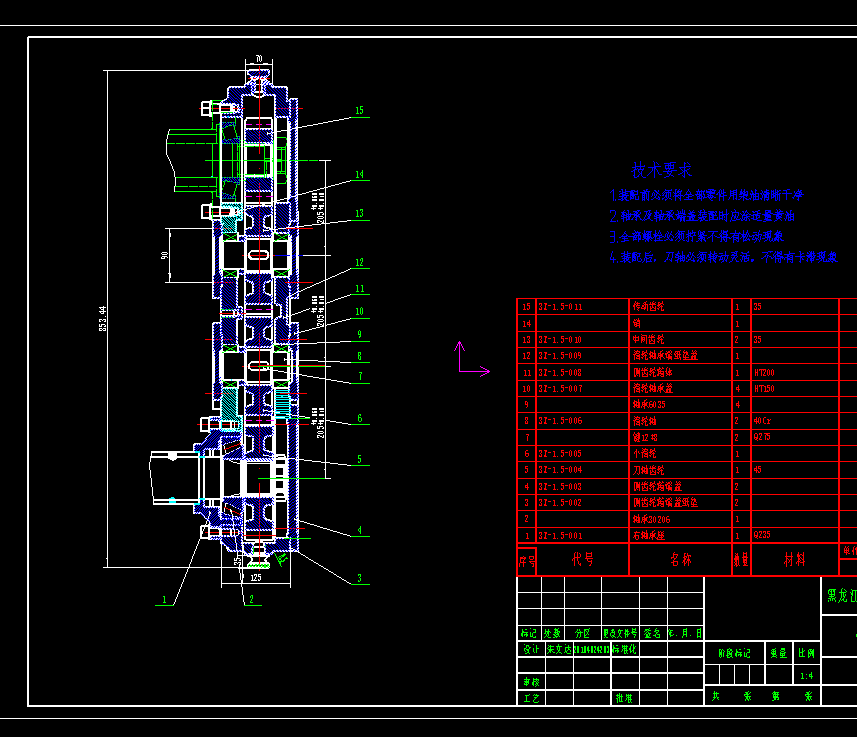This screenshot has height=737, width=857.
Task: Select technical requirement line 1 in blue
Action: (x=706, y=195)
